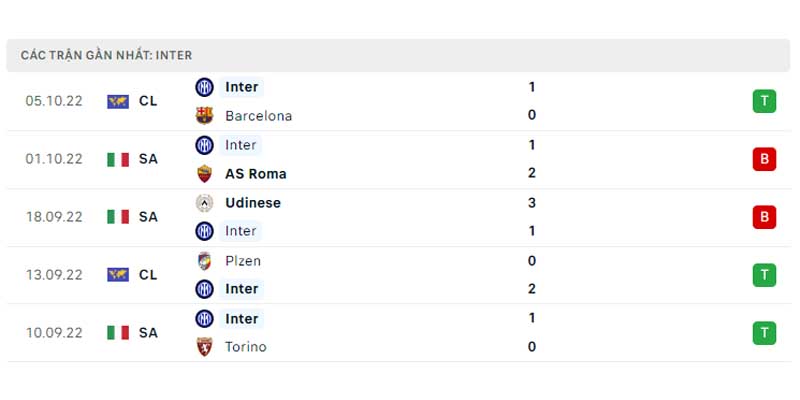
Task: Click red B badge for AS Roma match
Action: (x=764, y=159)
